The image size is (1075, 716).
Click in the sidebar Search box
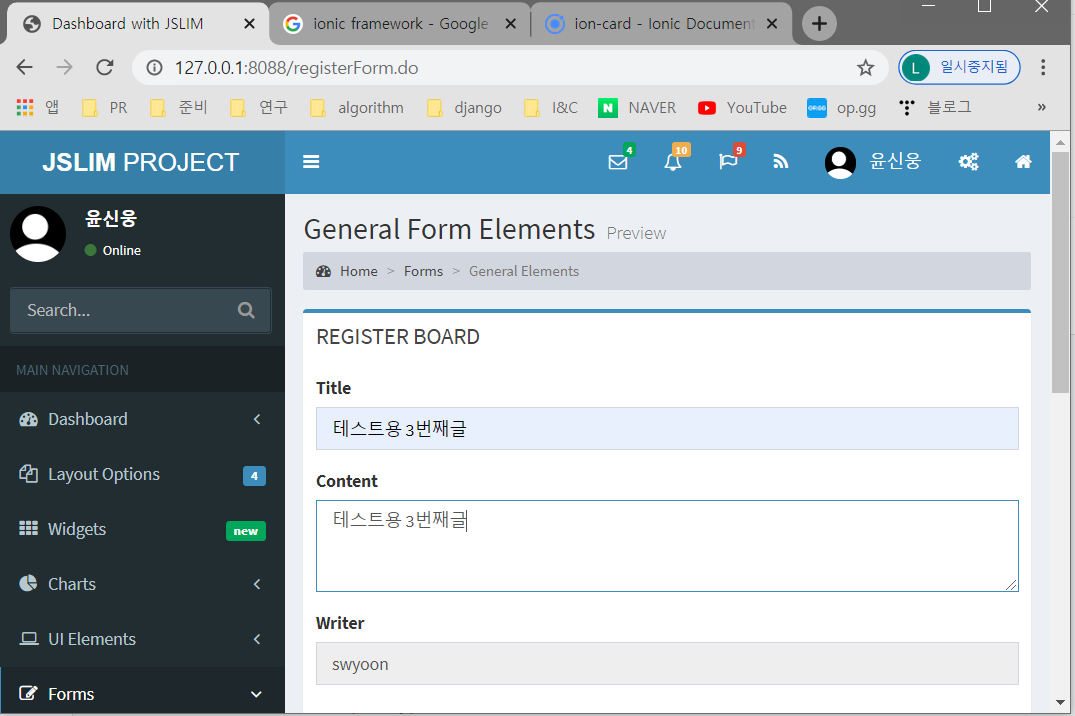pyautogui.click(x=123, y=310)
